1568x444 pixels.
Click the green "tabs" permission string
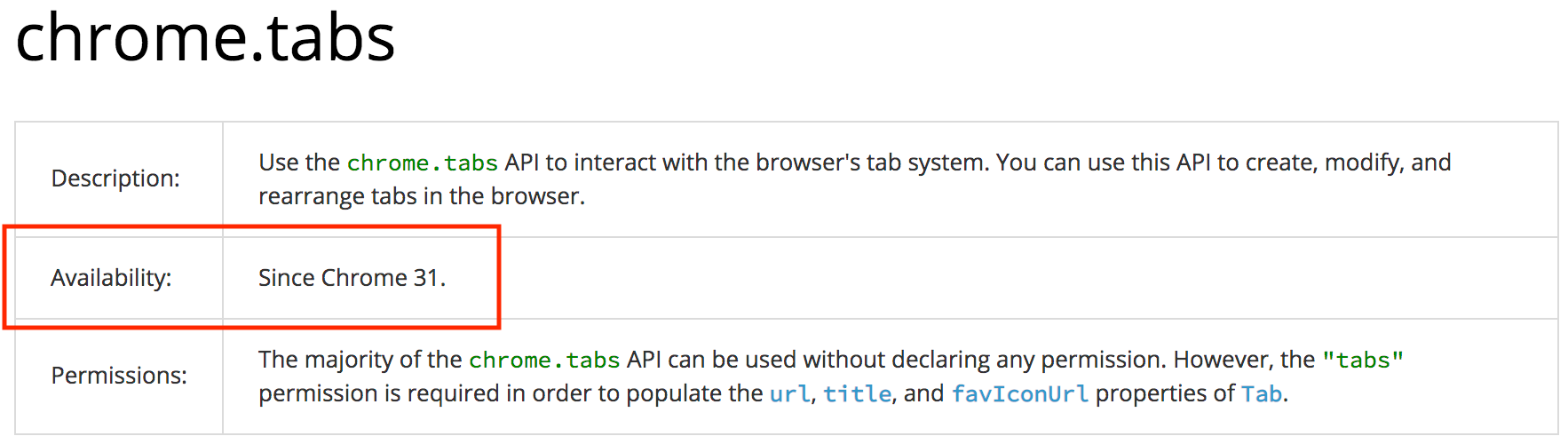(1363, 361)
